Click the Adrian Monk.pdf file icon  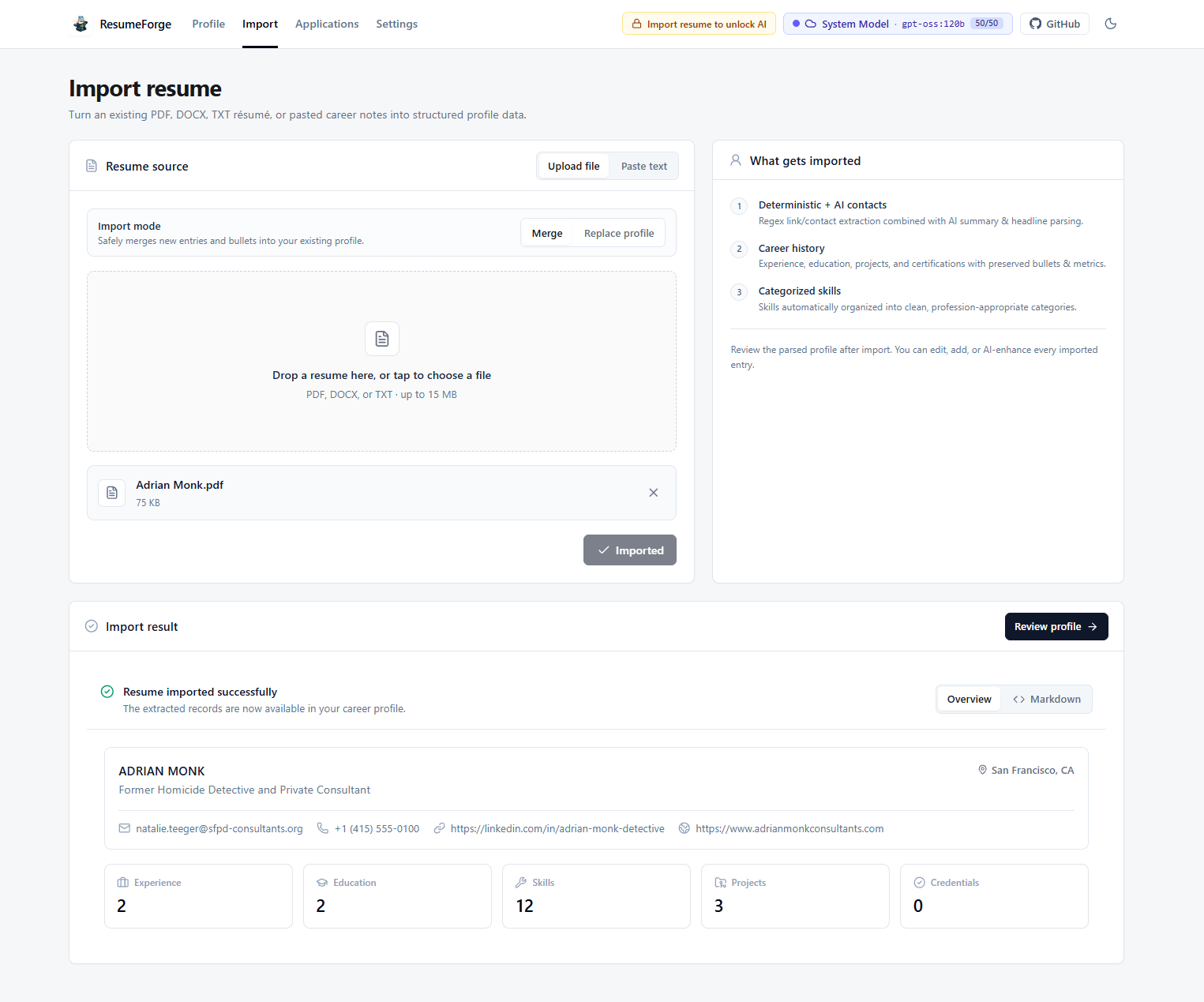[112, 493]
